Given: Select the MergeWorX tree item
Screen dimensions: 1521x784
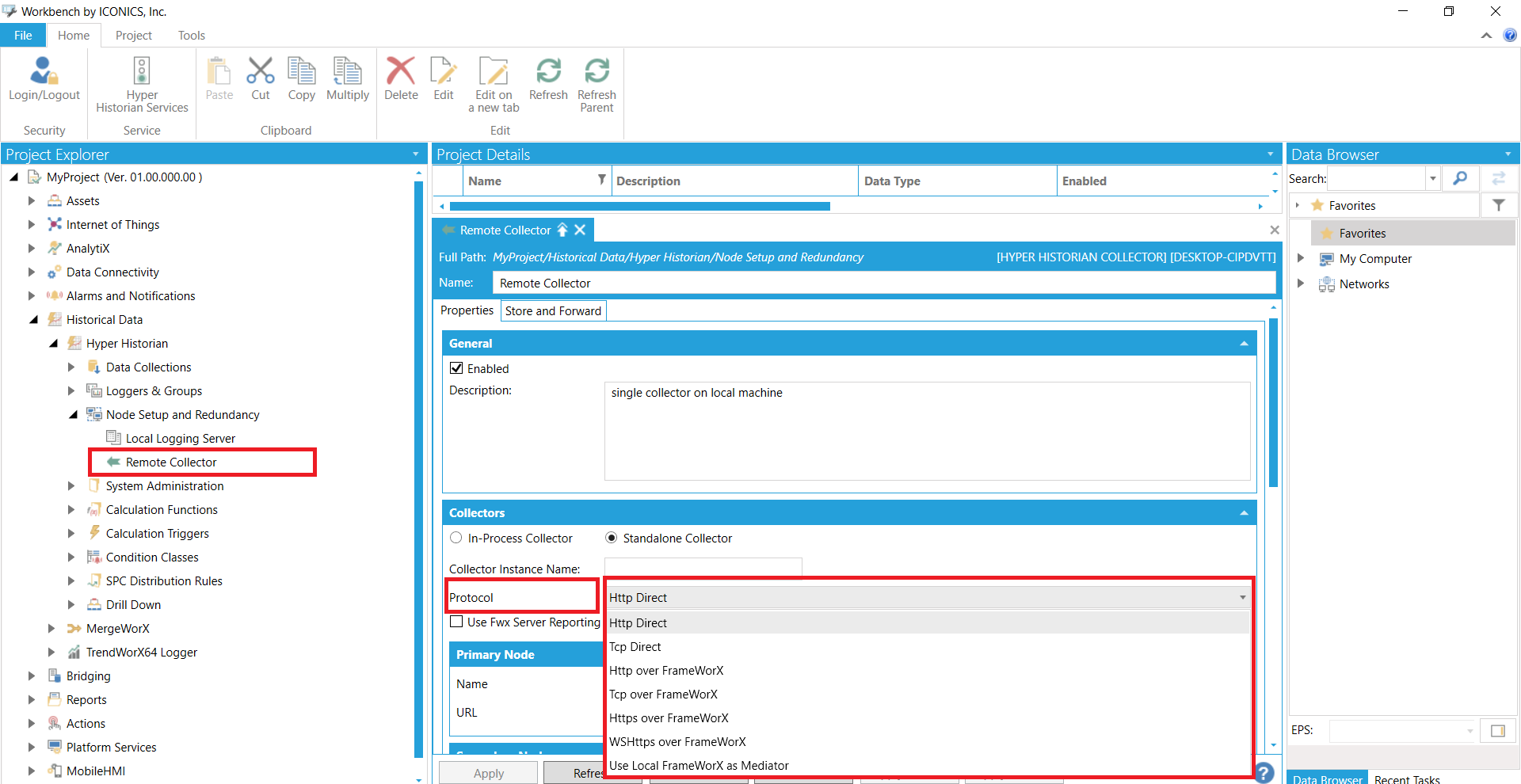Looking at the screenshot, I should click(x=117, y=629).
